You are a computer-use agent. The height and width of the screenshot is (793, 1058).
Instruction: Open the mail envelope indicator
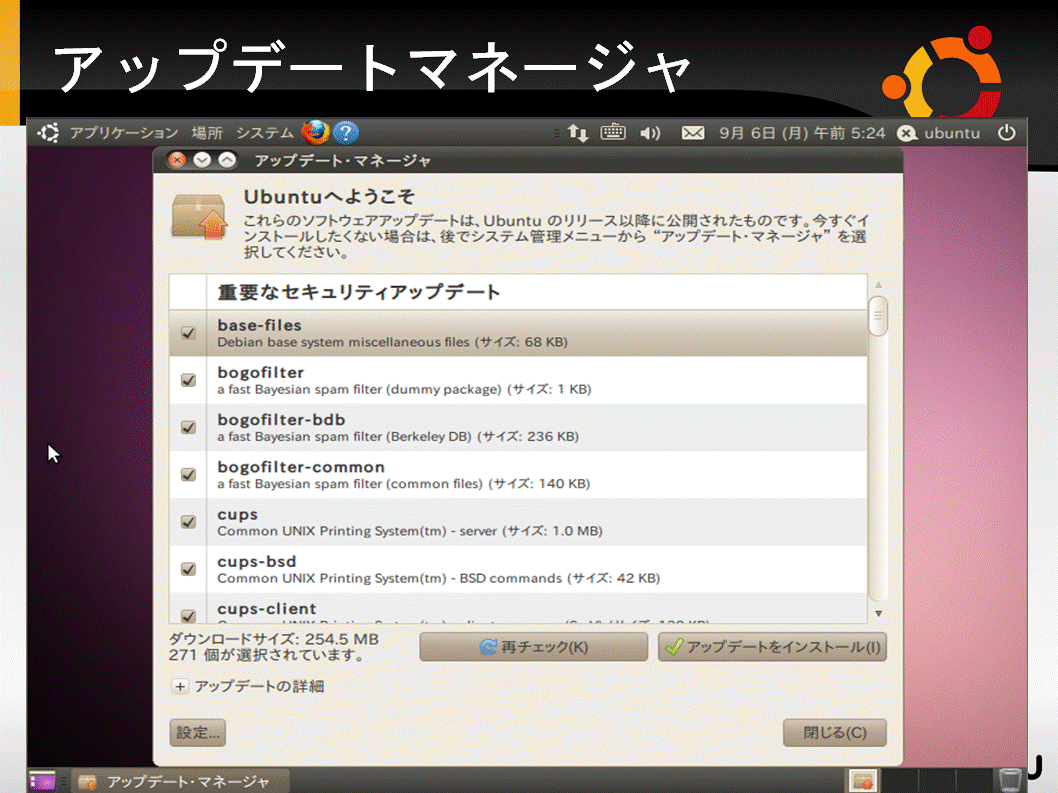692,132
